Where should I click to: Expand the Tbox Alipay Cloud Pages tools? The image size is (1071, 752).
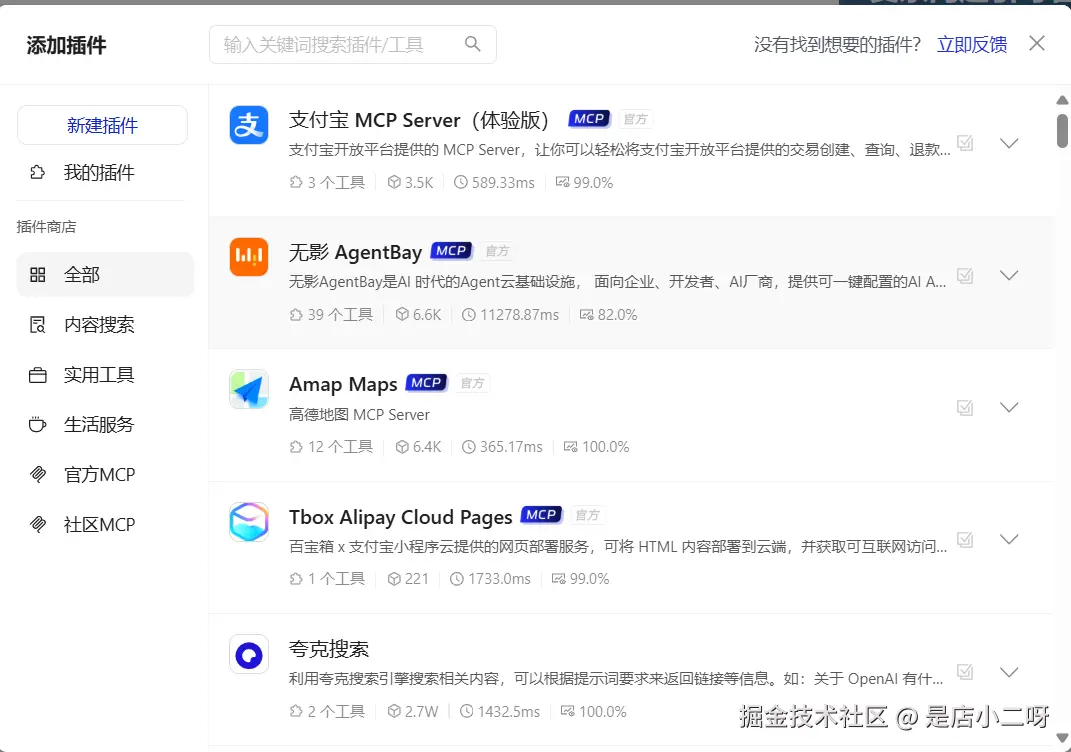(x=1009, y=540)
